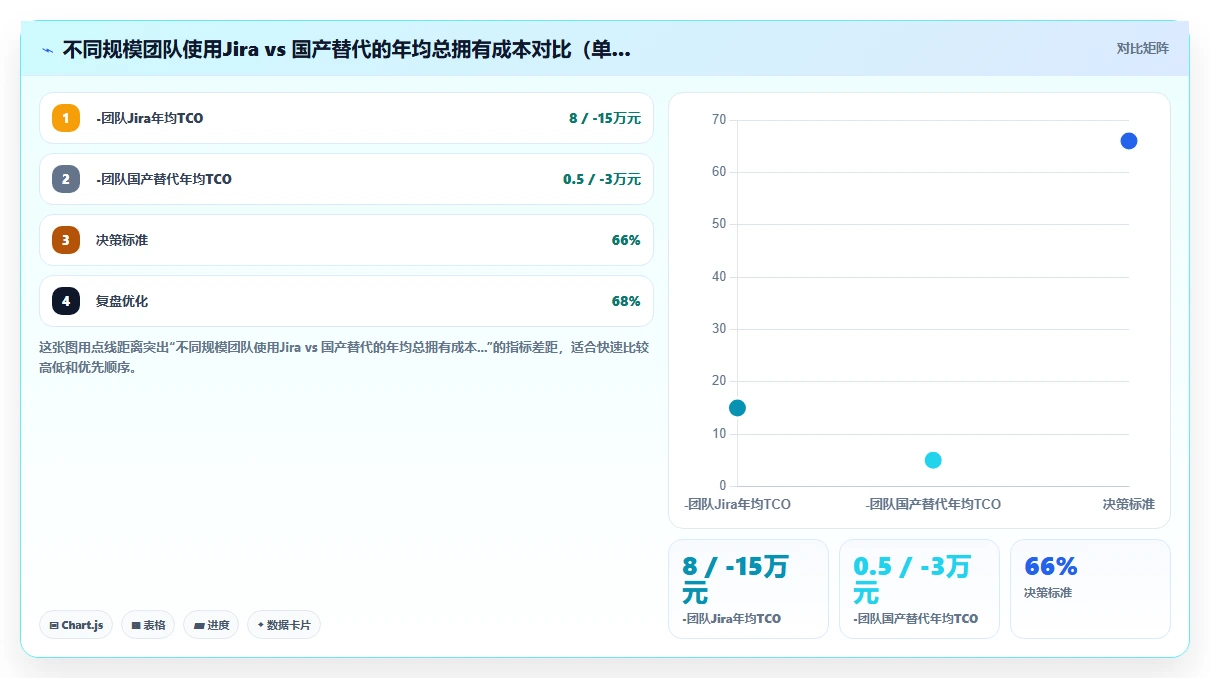Click the description paragraph under the list
The image size is (1210, 678).
pyautogui.click(x=345, y=357)
